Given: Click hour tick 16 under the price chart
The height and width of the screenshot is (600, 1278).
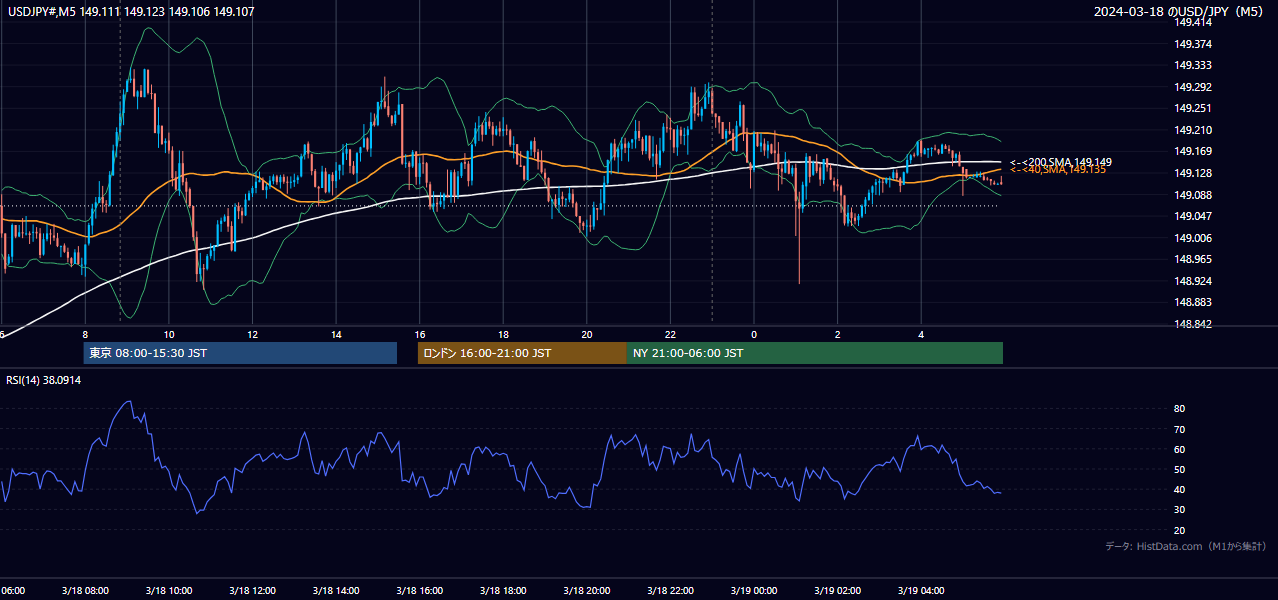Looking at the screenshot, I should (x=420, y=335).
